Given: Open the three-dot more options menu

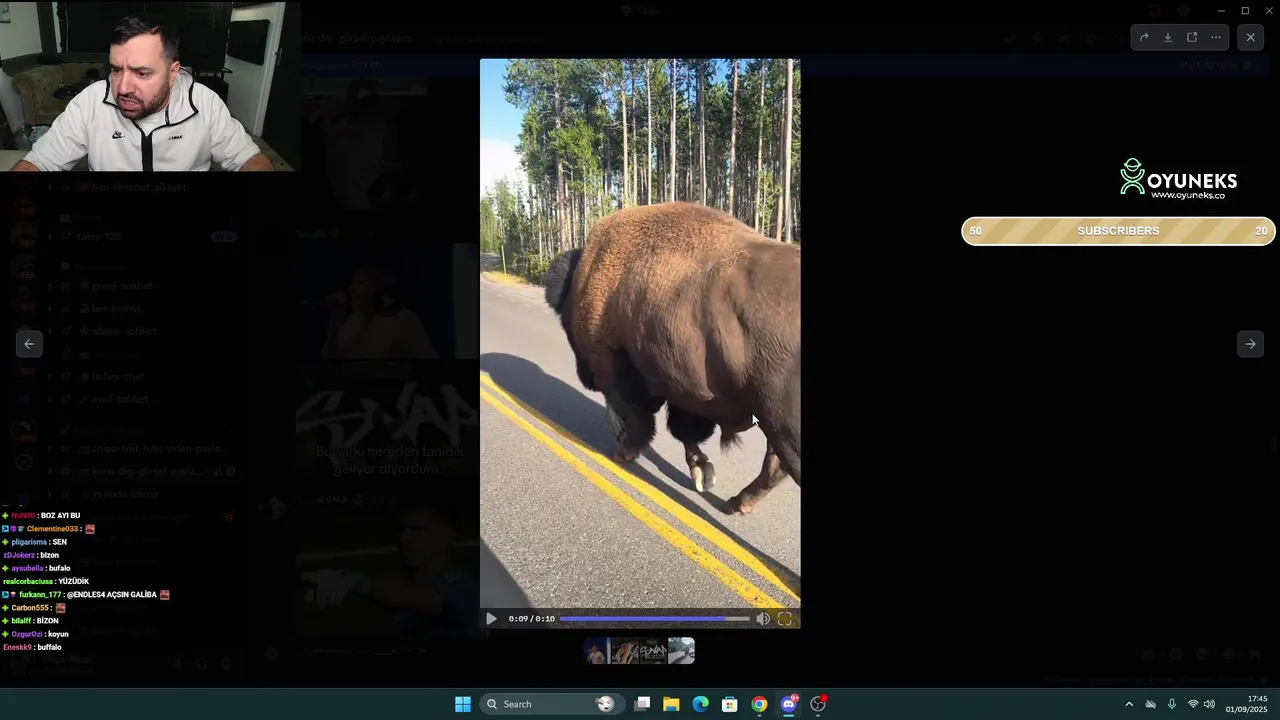Looking at the screenshot, I should coord(1216,37).
